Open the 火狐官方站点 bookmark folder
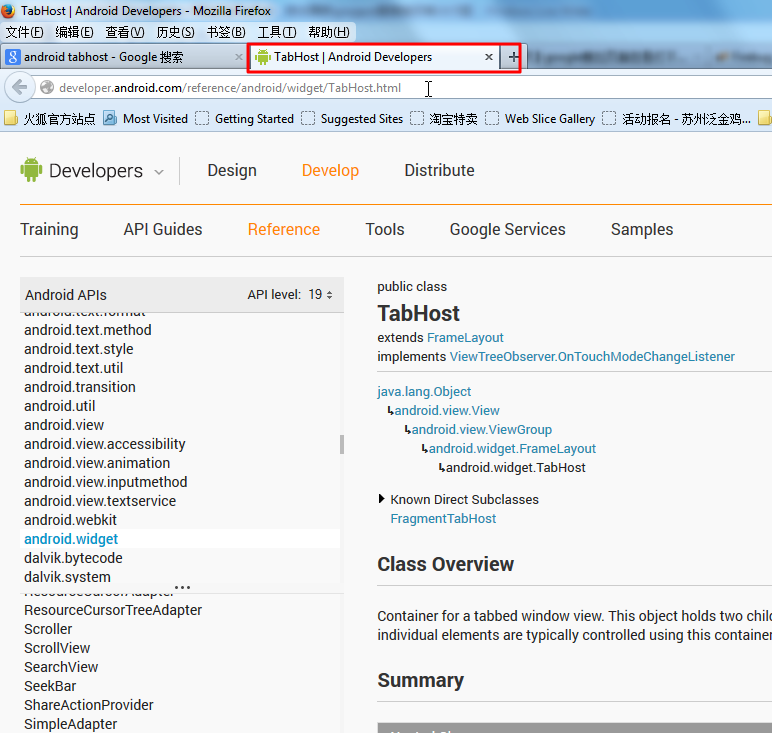772x733 pixels. [x=50, y=119]
